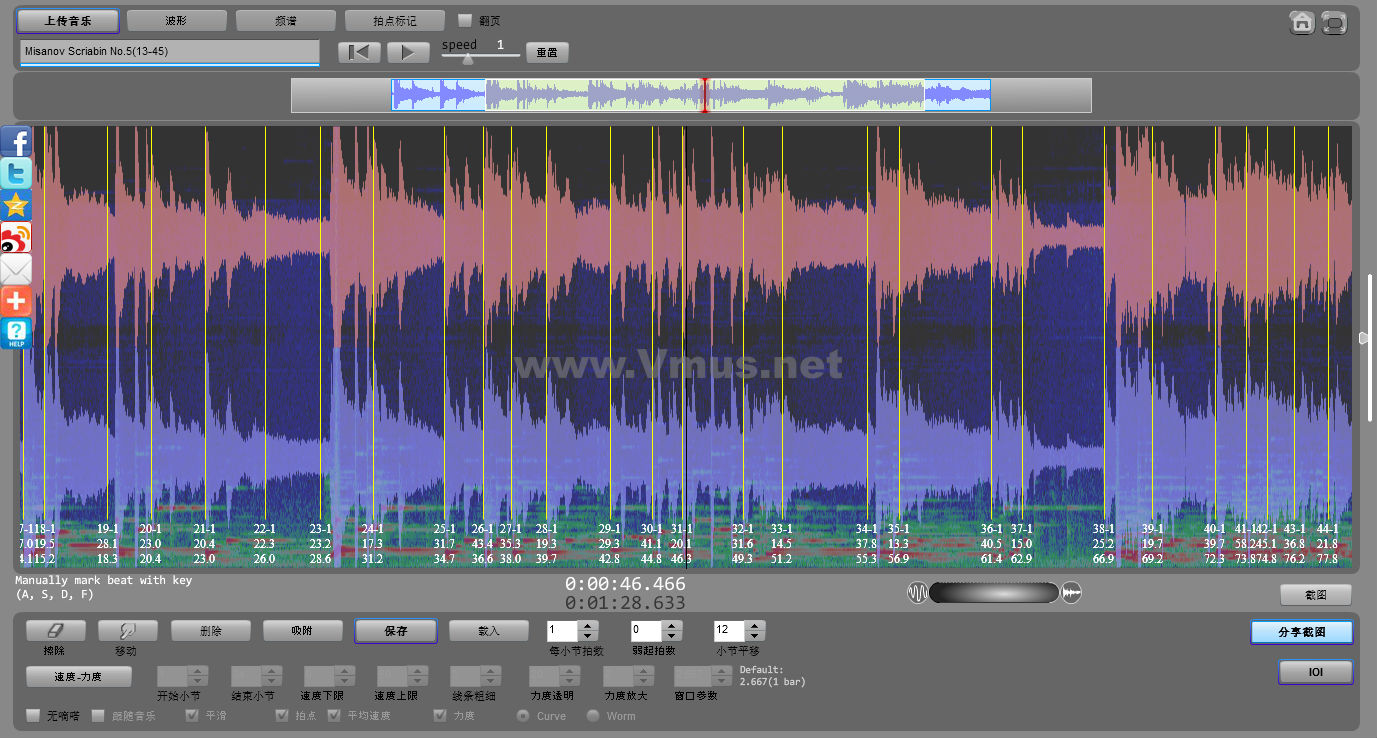Tick the 无嘀嗒 checkbox
Image resolution: width=1377 pixels, height=738 pixels.
tap(33, 716)
